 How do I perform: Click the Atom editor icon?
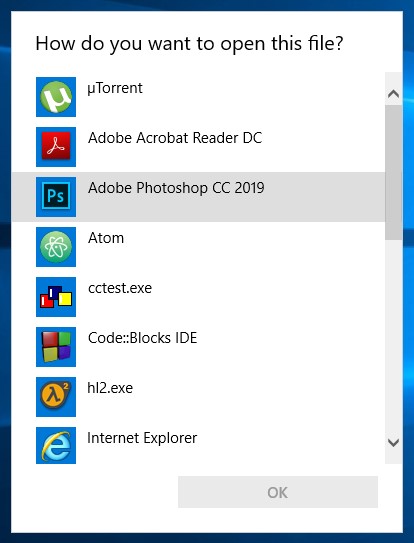pos(56,247)
